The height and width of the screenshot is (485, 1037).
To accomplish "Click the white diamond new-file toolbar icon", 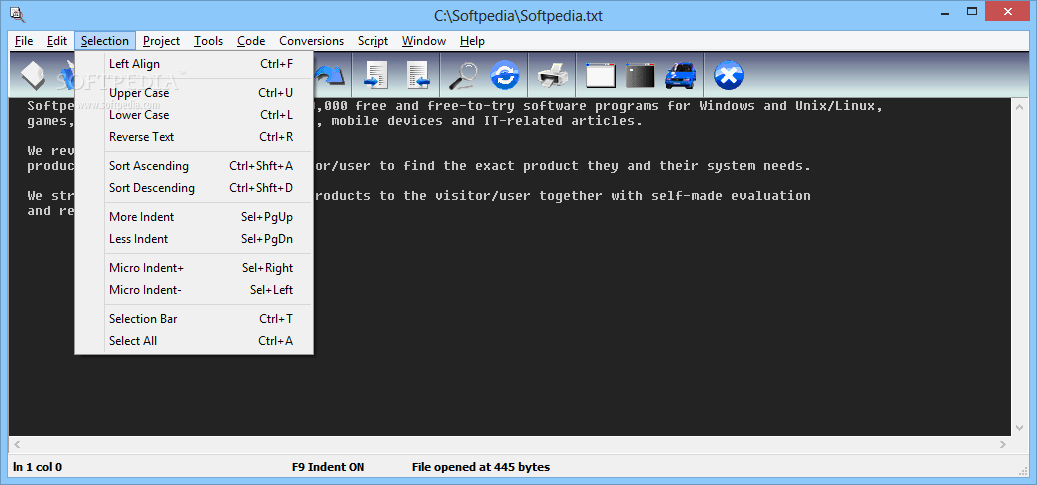I will pos(32,75).
